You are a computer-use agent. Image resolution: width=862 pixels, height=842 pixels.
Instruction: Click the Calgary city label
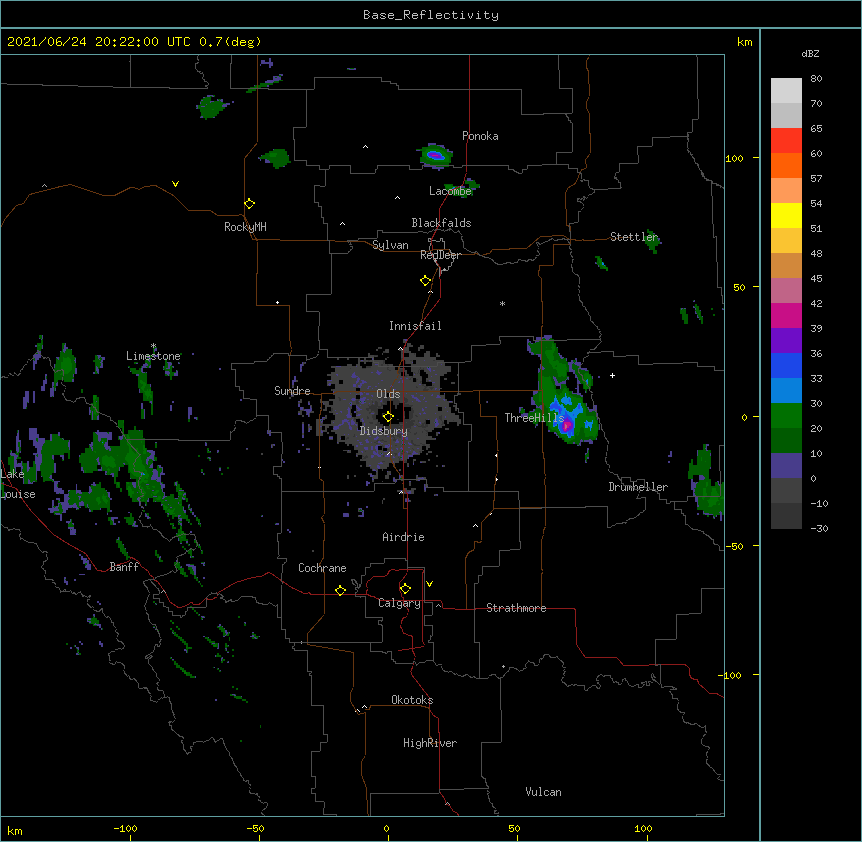[x=399, y=603]
